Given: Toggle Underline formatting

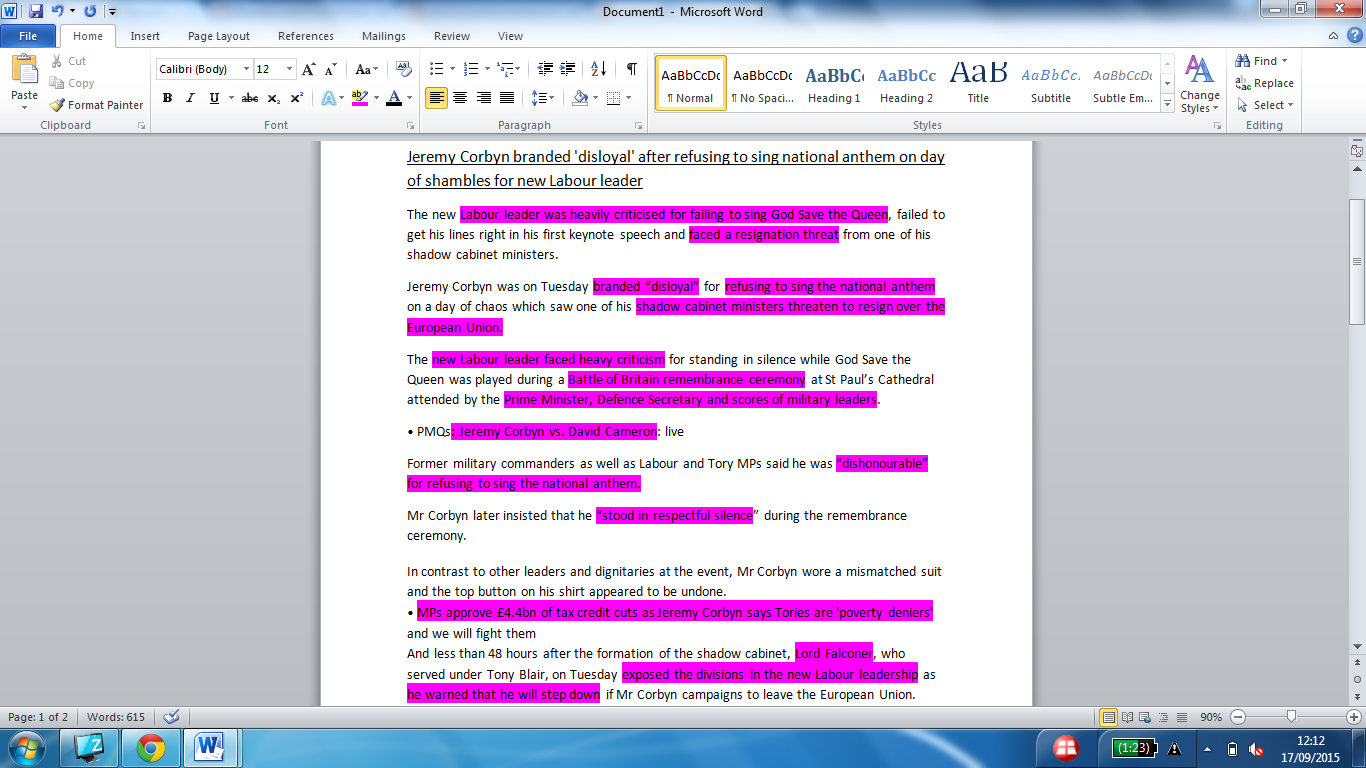Looking at the screenshot, I should pyautogui.click(x=214, y=98).
